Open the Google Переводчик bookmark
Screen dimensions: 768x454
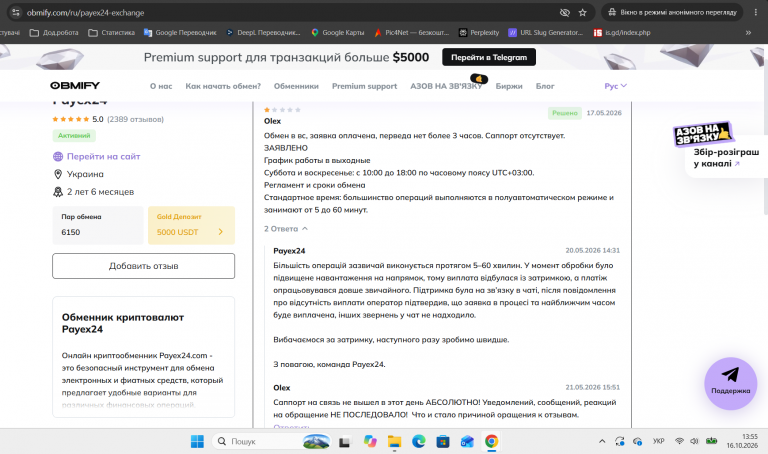pyautogui.click(x=180, y=33)
